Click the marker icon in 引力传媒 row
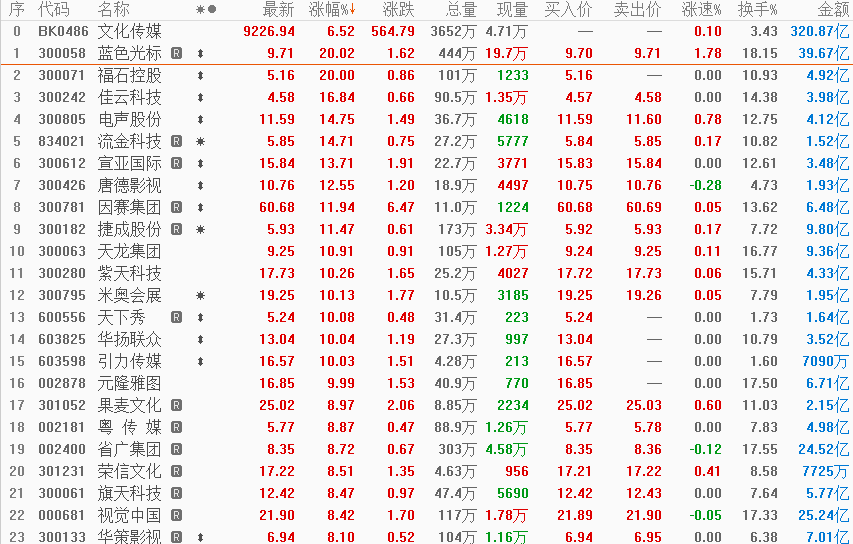Screen dimensions: 853x544 tap(200, 361)
